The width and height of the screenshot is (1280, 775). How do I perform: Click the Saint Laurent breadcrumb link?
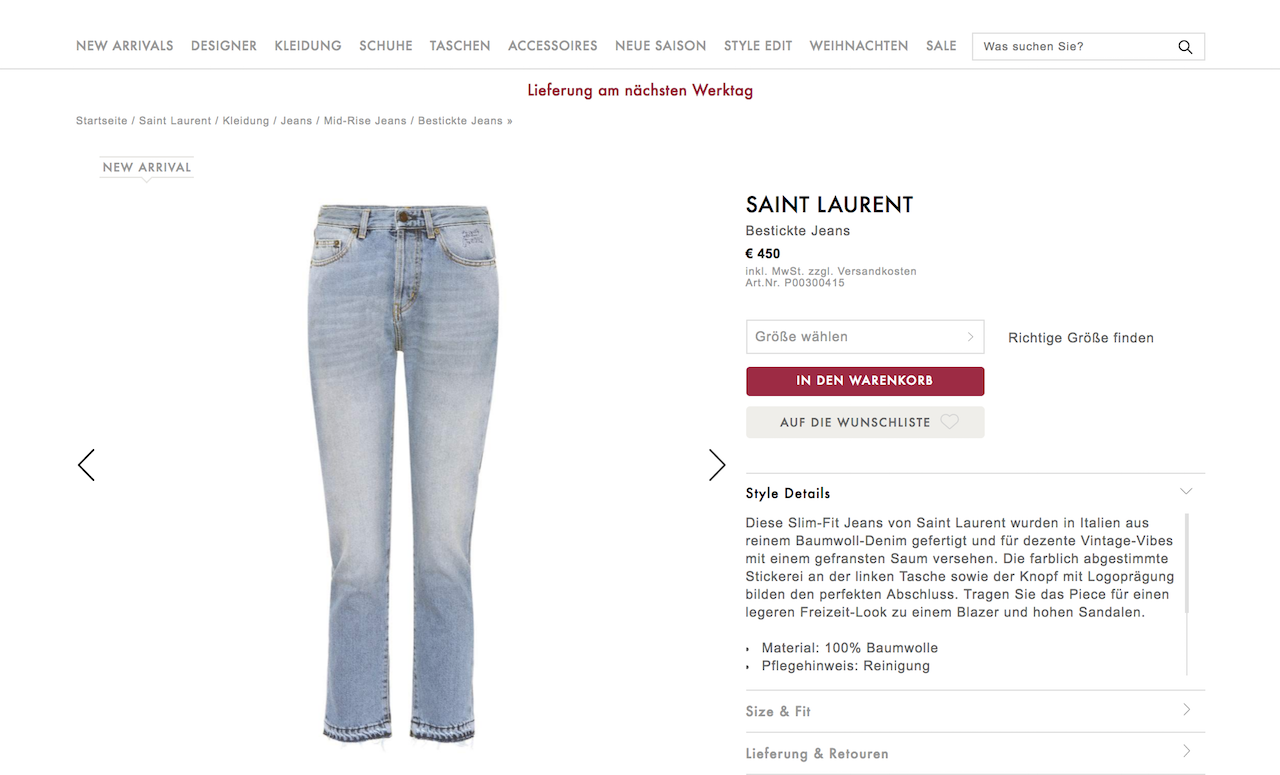(175, 121)
